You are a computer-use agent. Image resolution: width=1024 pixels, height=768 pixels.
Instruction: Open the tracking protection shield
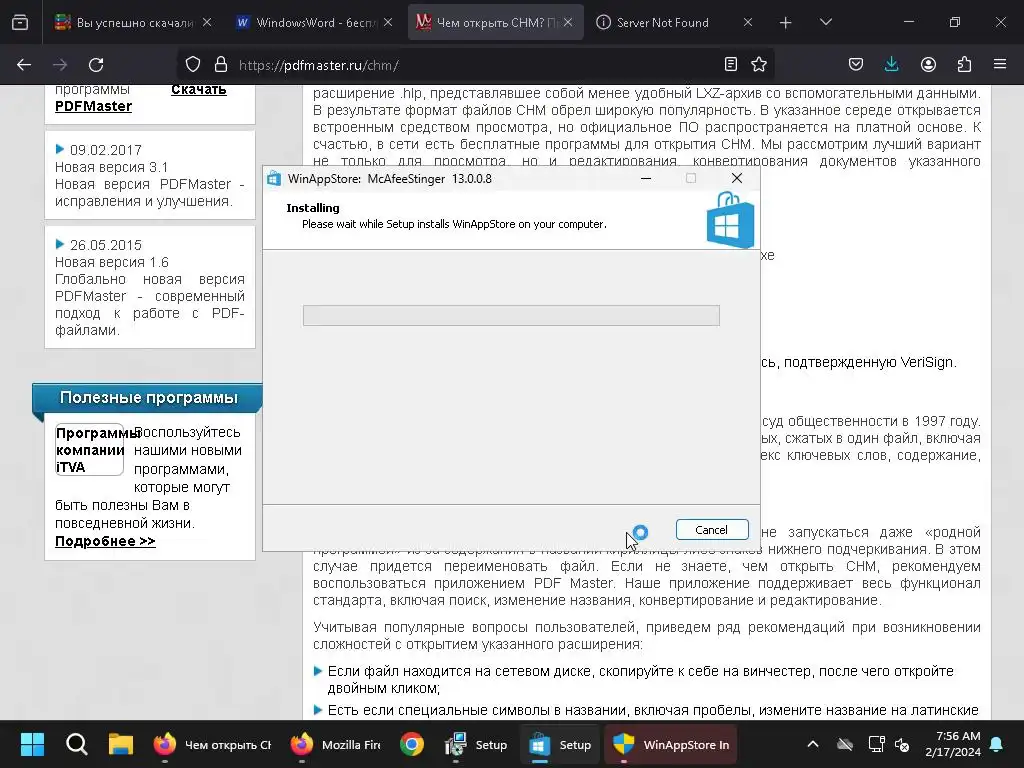(193, 65)
